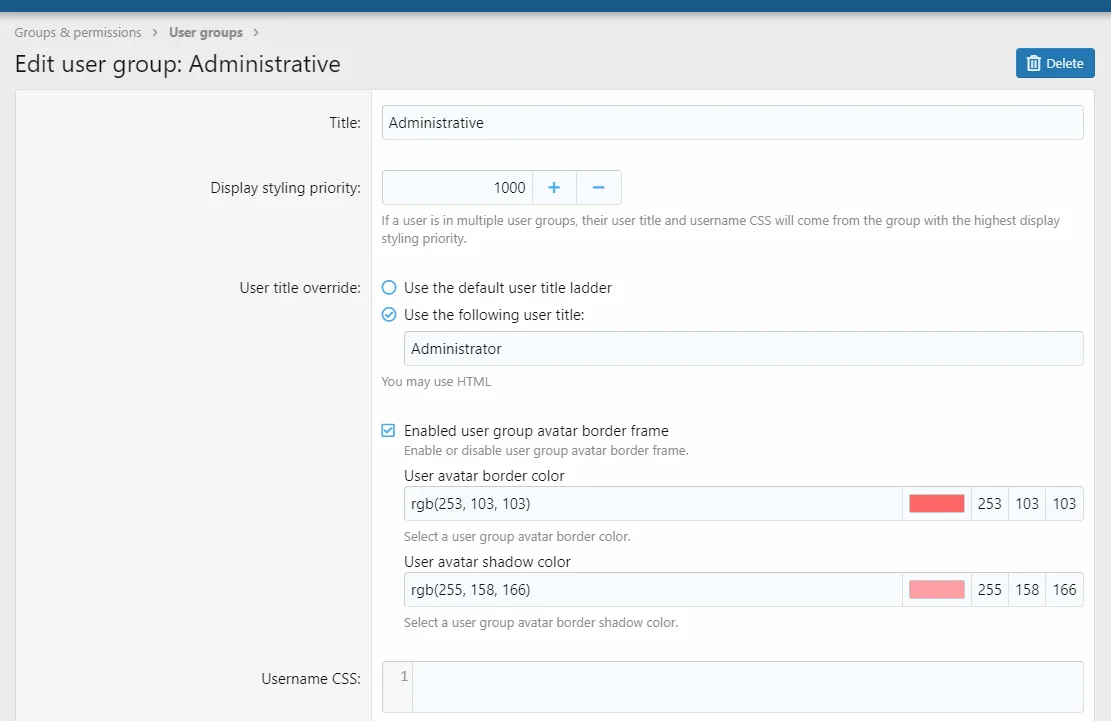Click the border color blue value 103
1111x721 pixels.
[x=1064, y=504]
